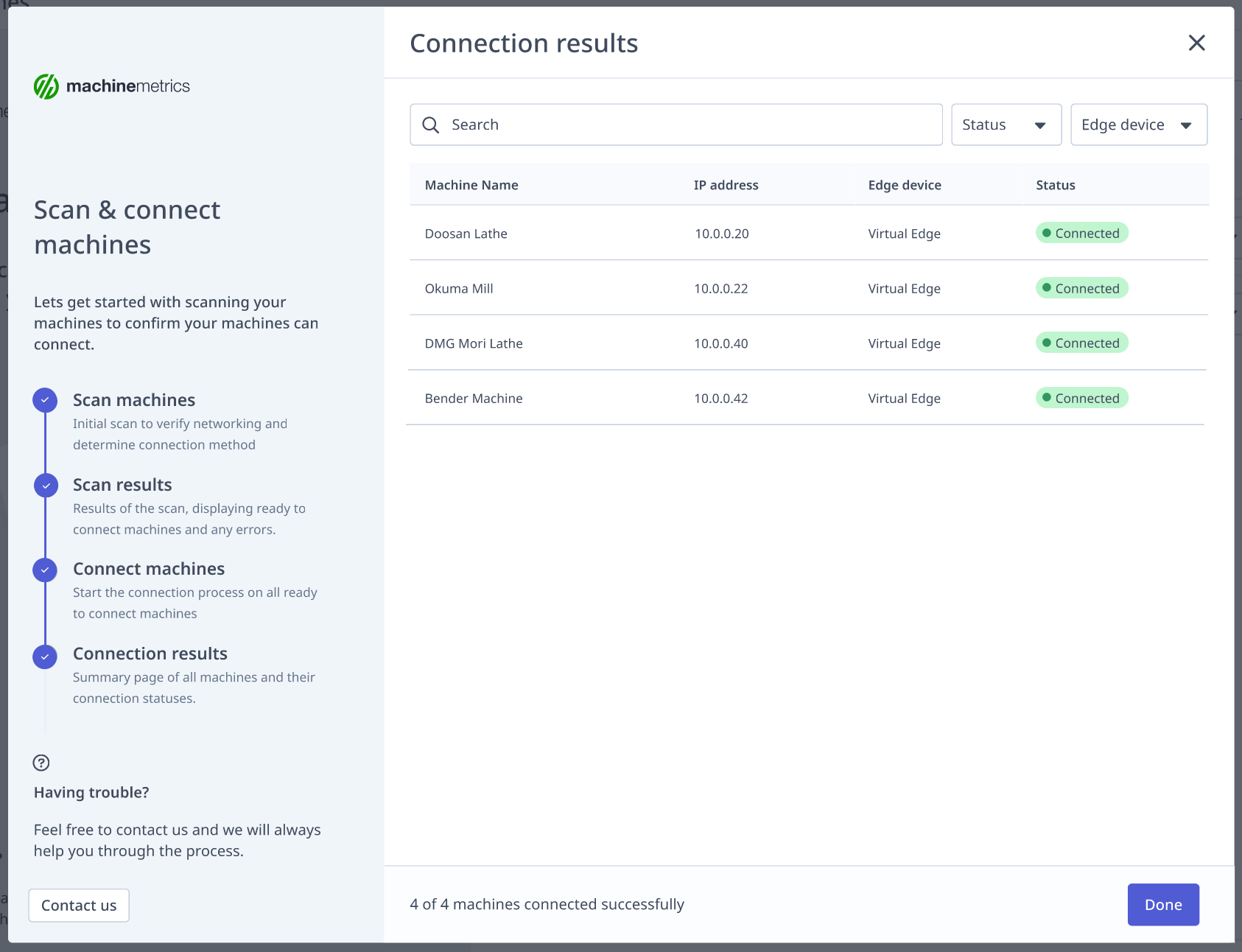Expand the Edge device dropdown chevron arrow

point(1187,125)
